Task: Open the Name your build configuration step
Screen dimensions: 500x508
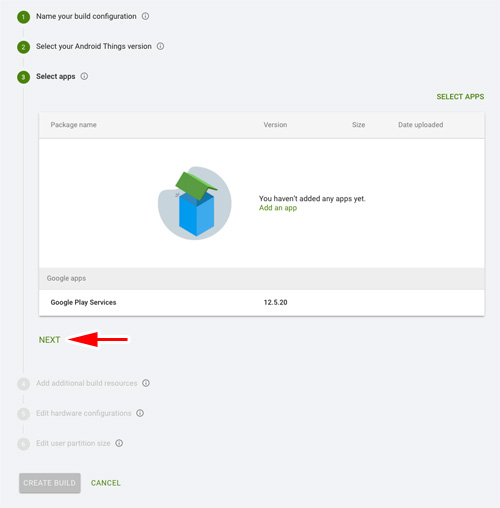Action: click(x=86, y=16)
